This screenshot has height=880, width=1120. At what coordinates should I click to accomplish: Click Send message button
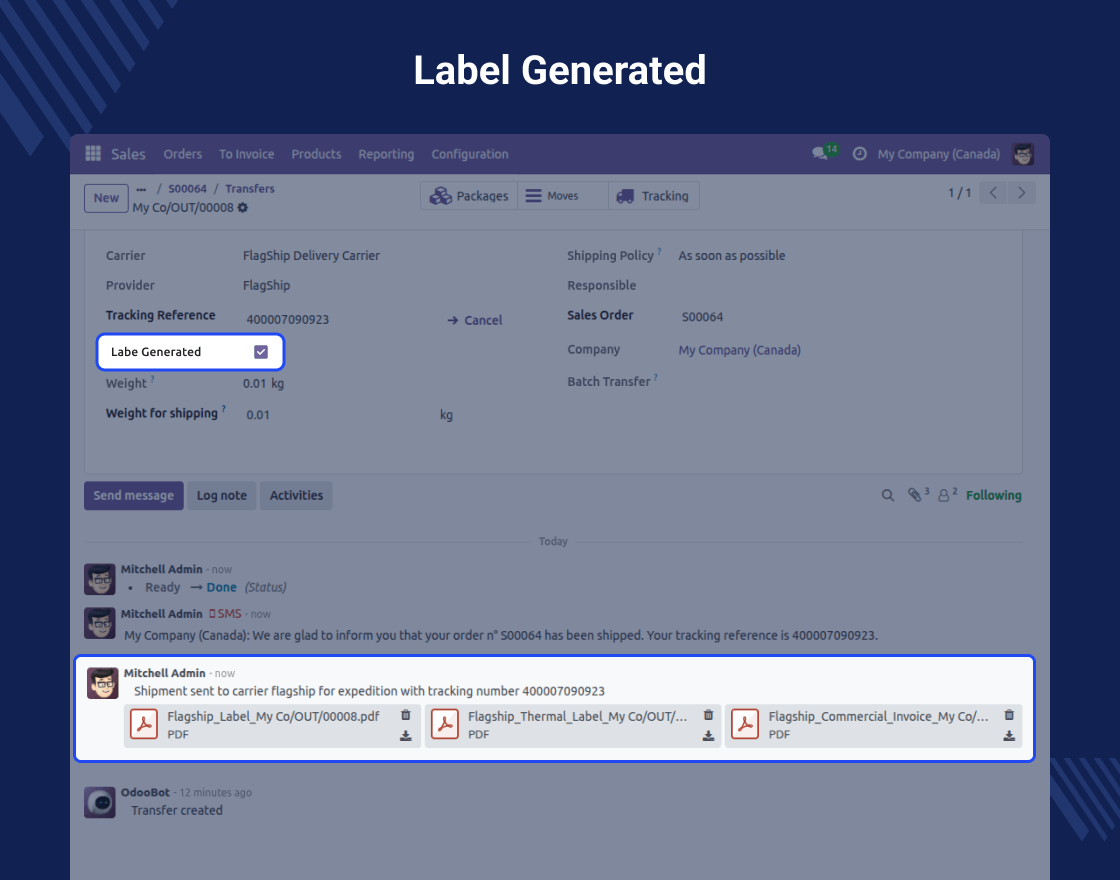tap(134, 495)
